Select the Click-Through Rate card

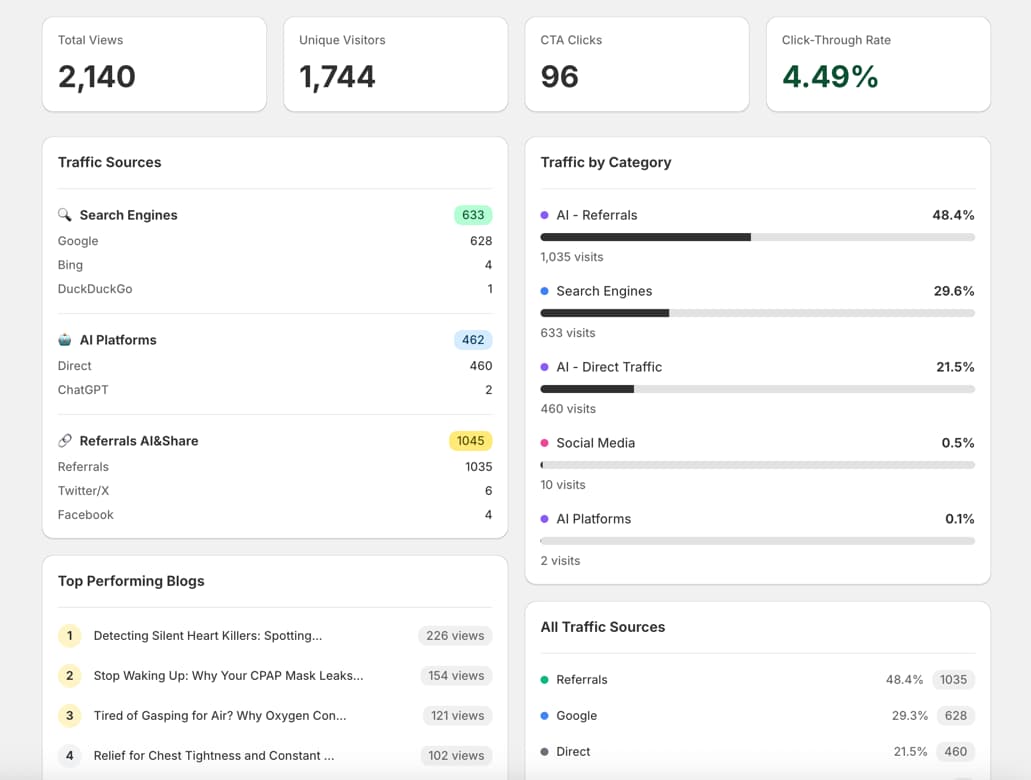tap(877, 63)
